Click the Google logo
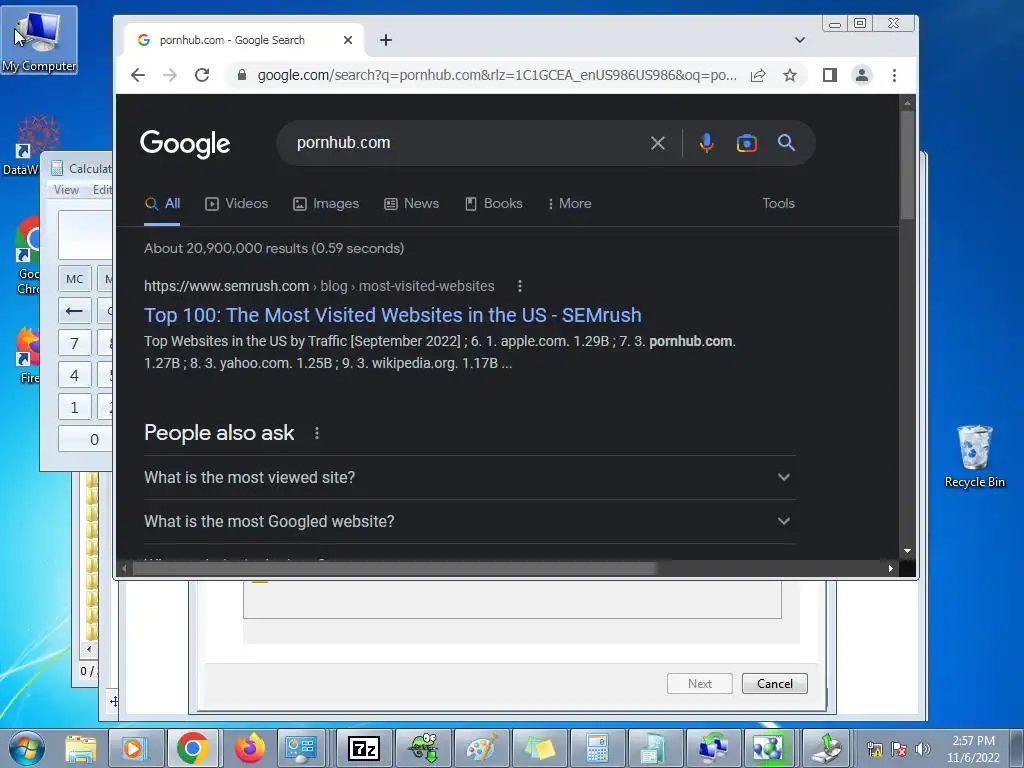This screenshot has height=768, width=1024. tap(185, 144)
